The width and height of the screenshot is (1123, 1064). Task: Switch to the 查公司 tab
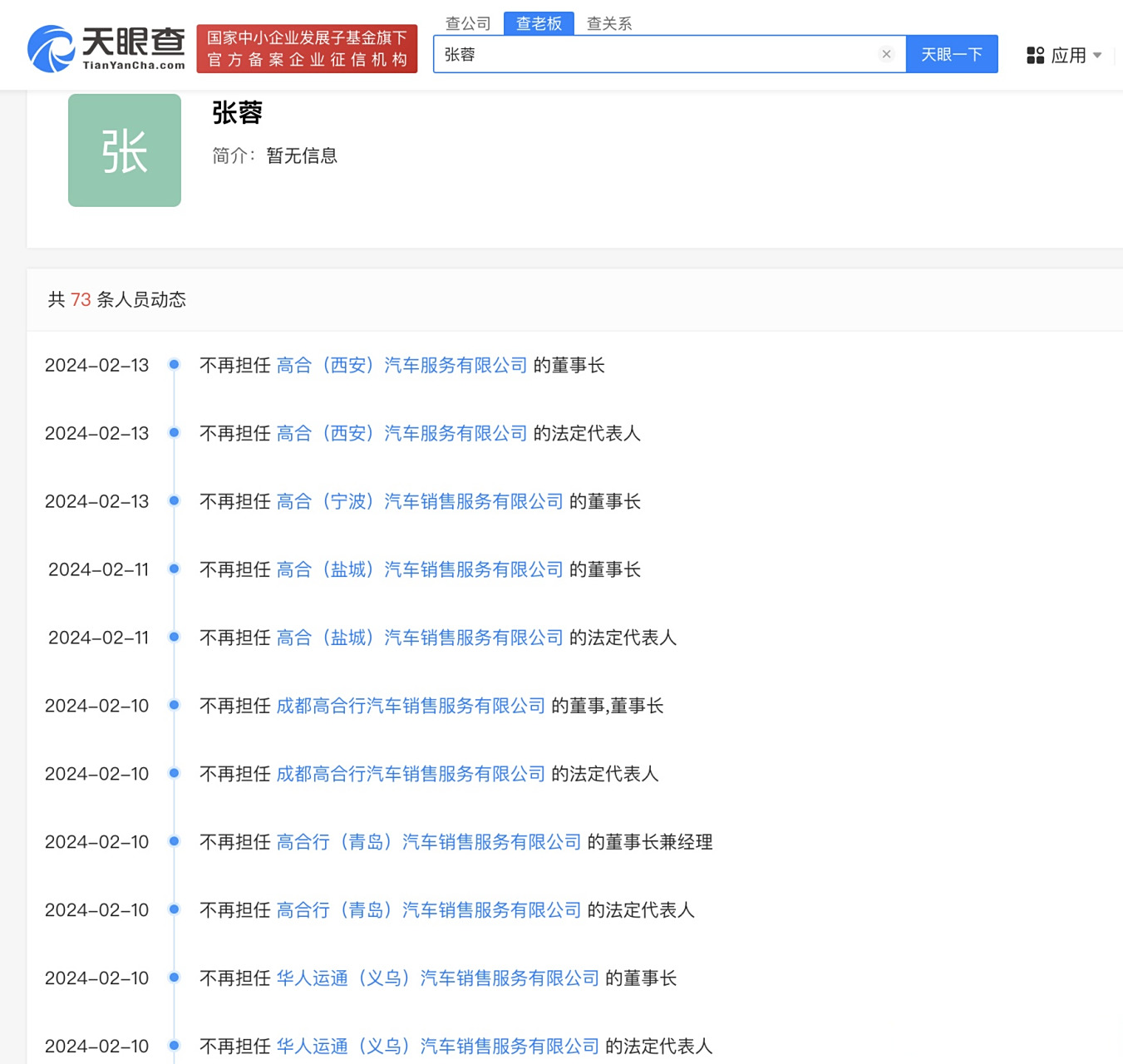click(468, 23)
